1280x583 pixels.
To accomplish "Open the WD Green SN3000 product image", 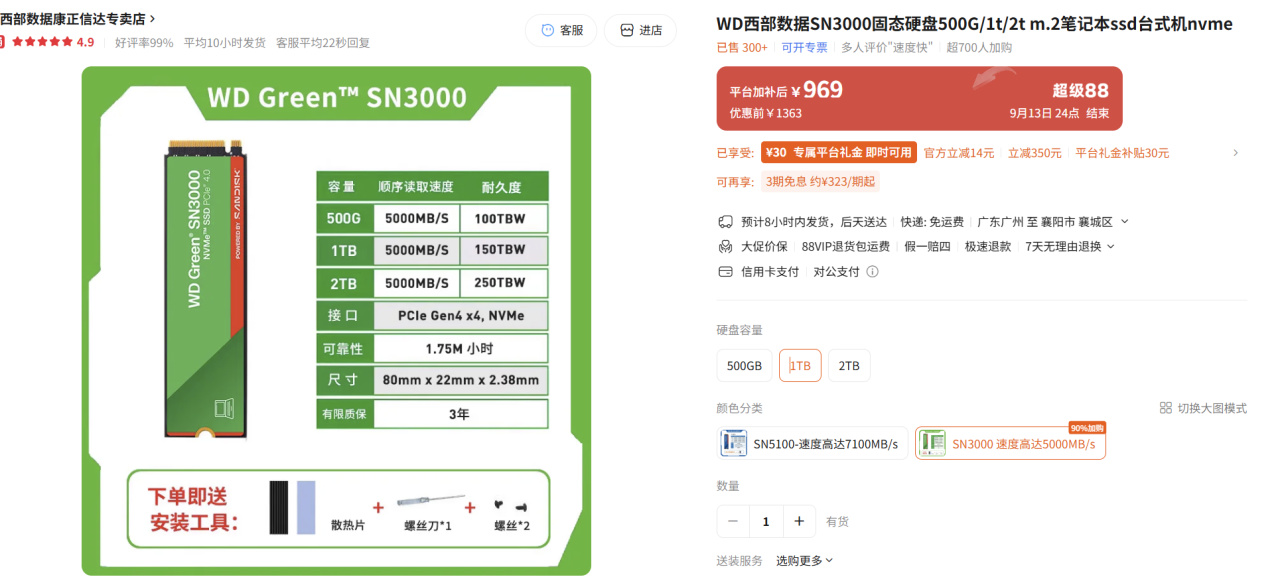I will tap(336, 321).
